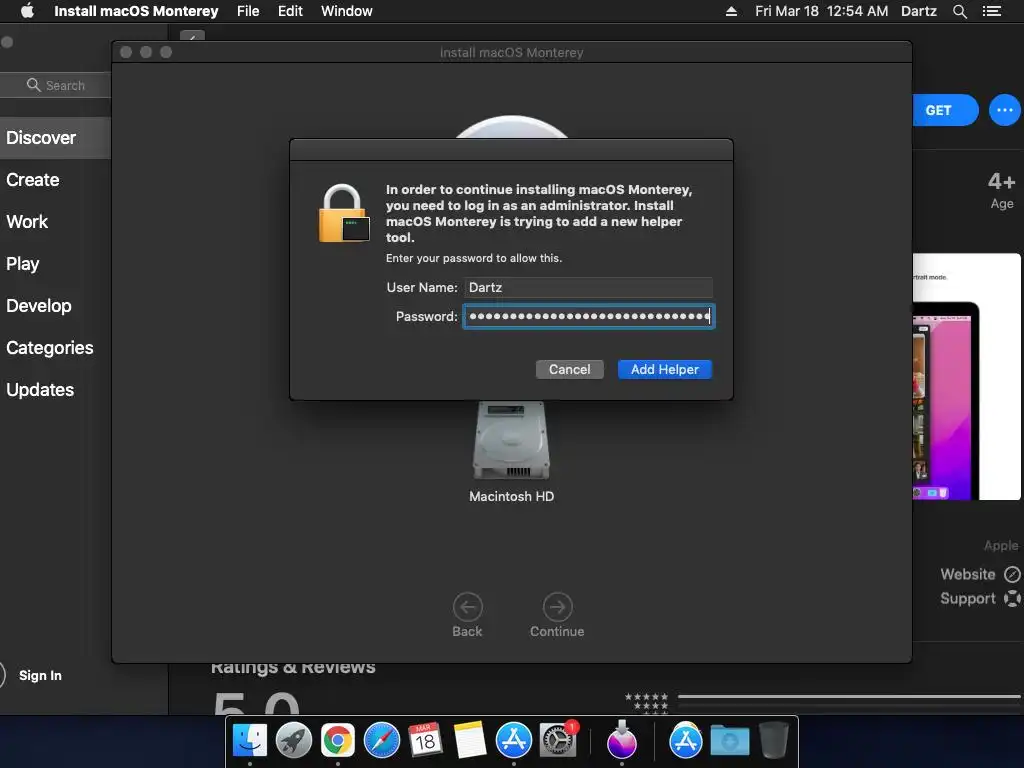Open Notes from the Dock
Image resolution: width=1024 pixels, height=768 pixels.
tap(470, 741)
